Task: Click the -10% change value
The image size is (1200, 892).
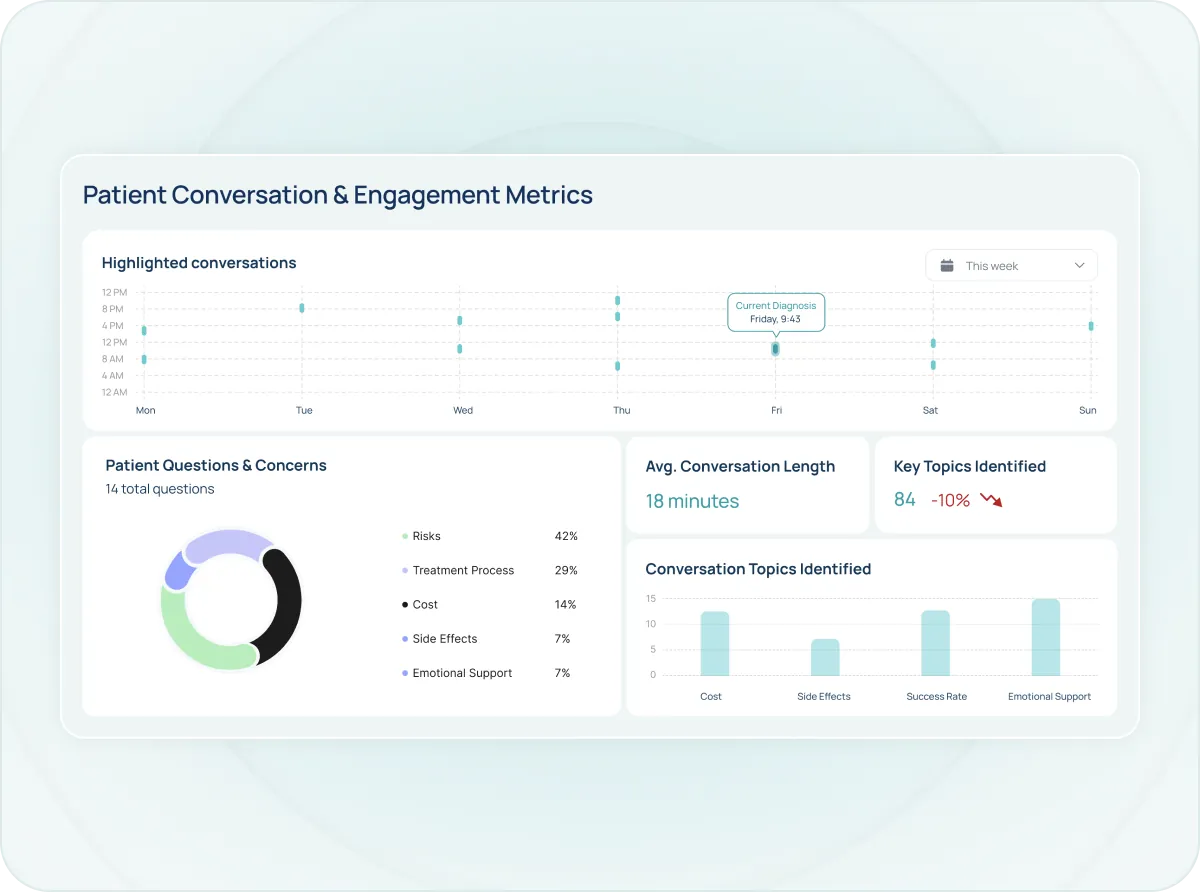Action: [950, 500]
